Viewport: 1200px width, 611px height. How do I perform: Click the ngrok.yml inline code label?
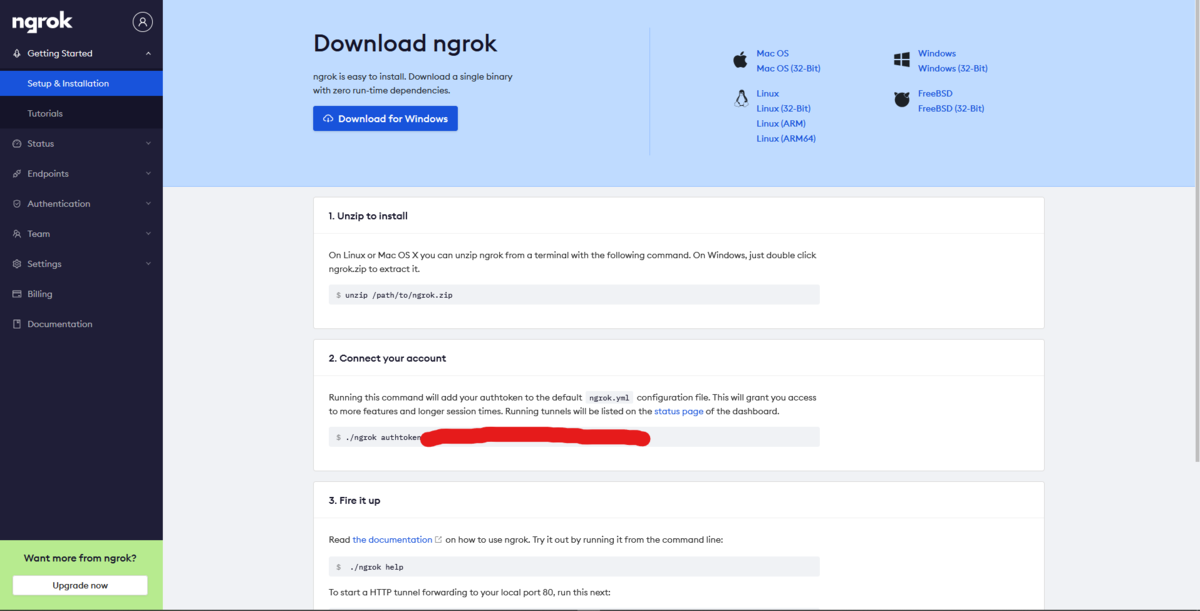click(609, 397)
